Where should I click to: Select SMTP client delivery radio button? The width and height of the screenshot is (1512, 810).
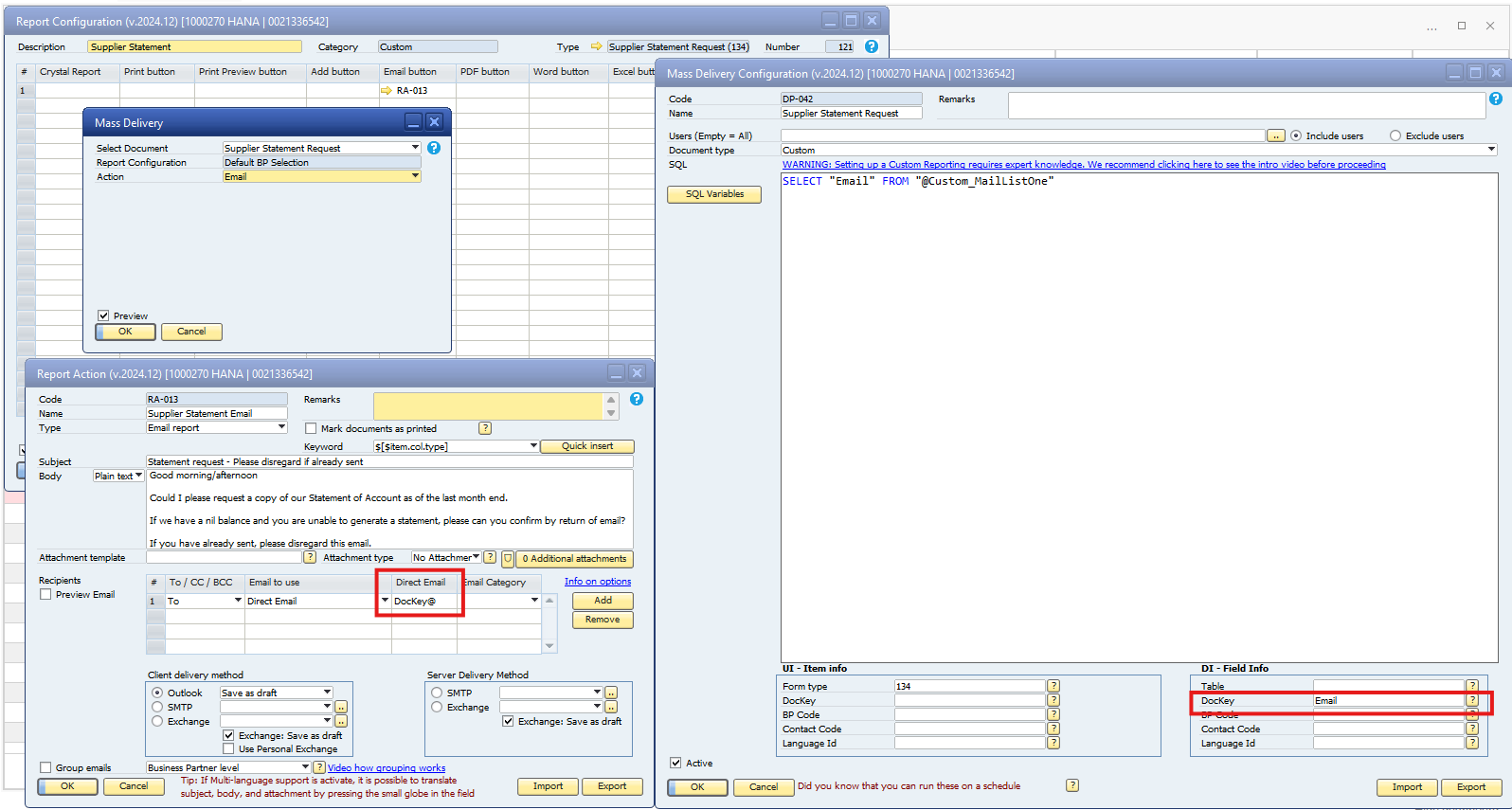157,707
